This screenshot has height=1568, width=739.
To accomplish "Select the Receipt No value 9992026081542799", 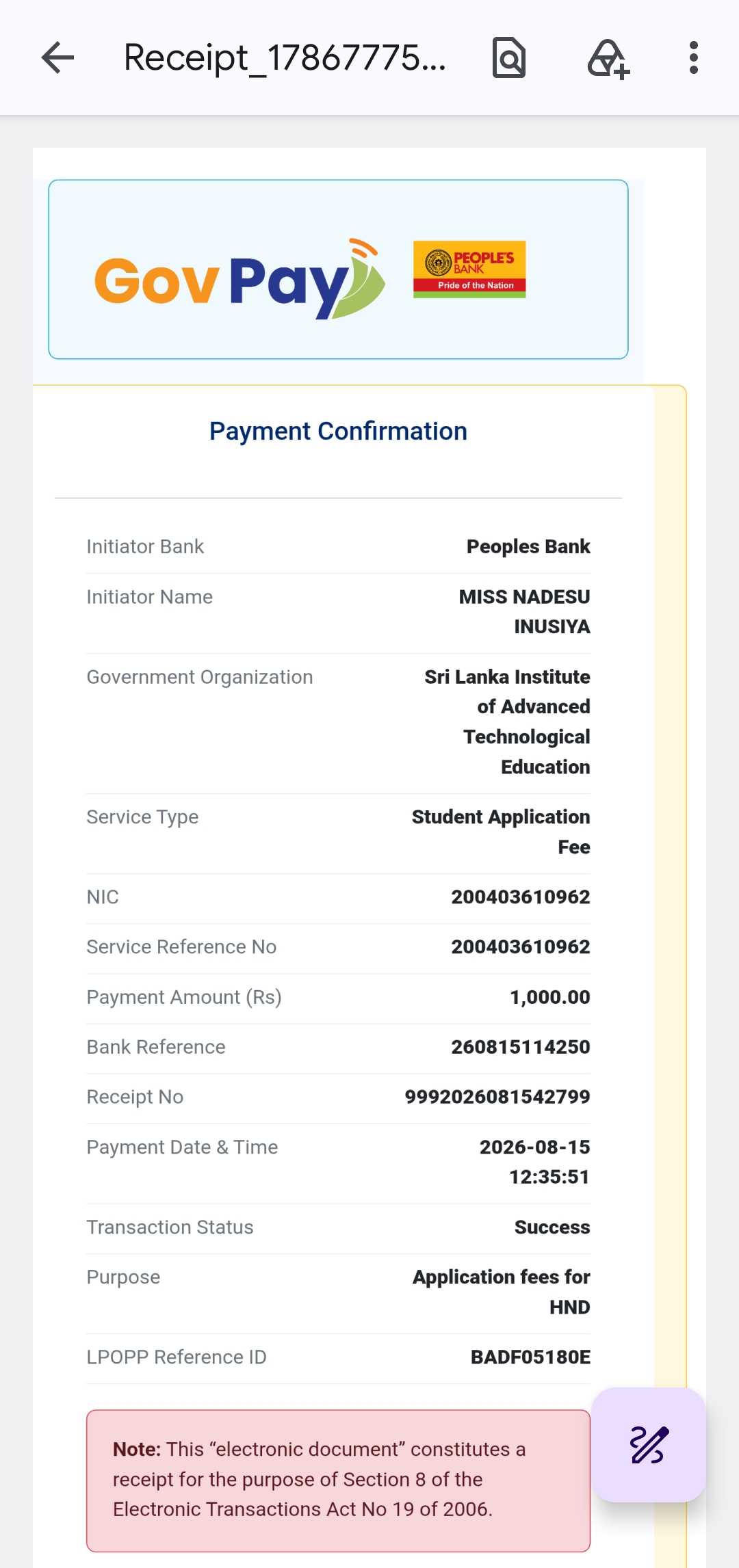I will 497,1097.
